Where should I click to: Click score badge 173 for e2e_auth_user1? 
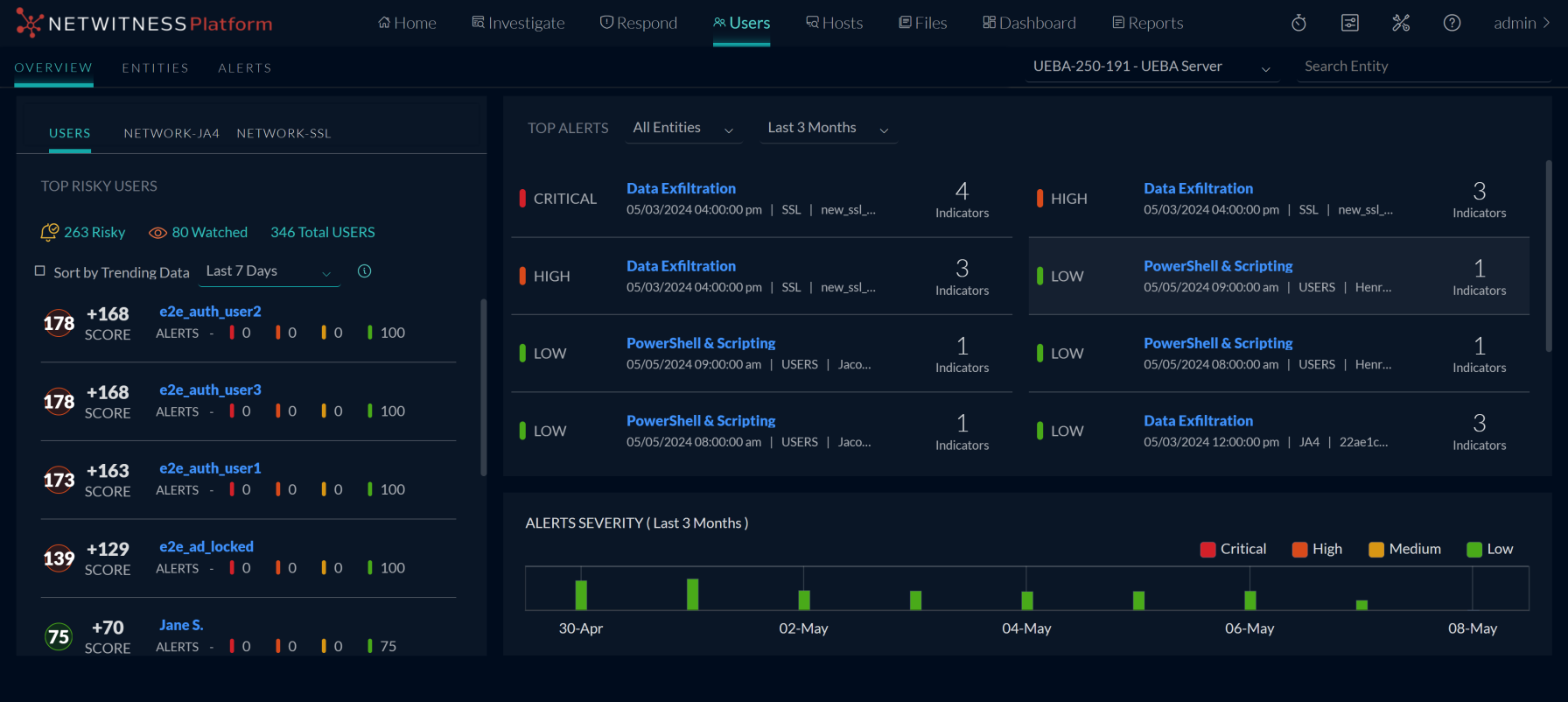[59, 480]
